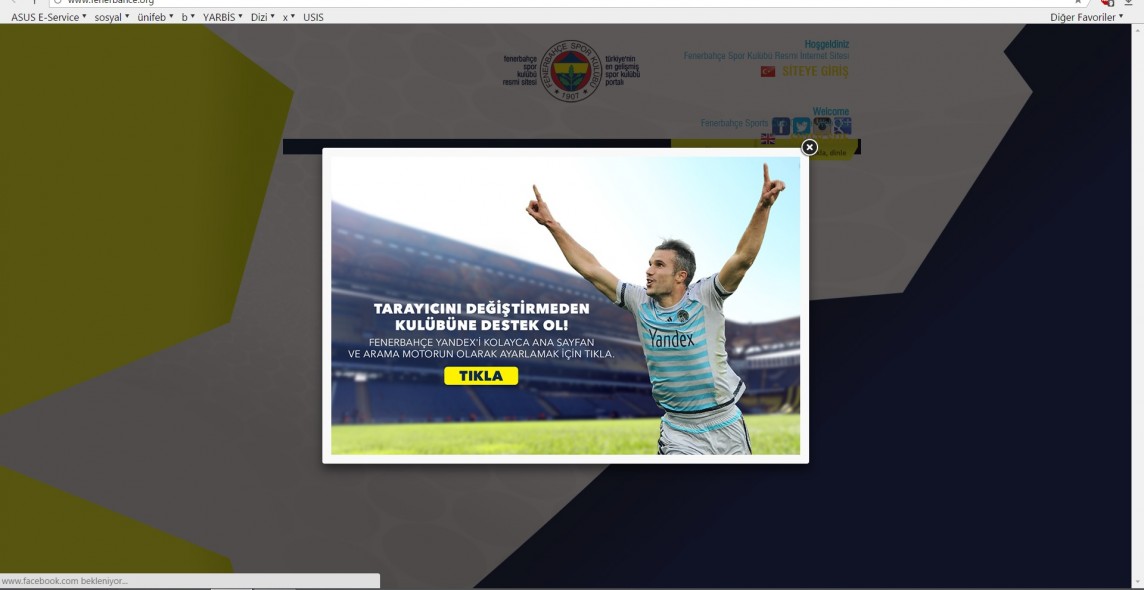Open the Fenerbahçe Facebook page icon
Viewport: 1144px width, 590px height.
click(x=781, y=126)
